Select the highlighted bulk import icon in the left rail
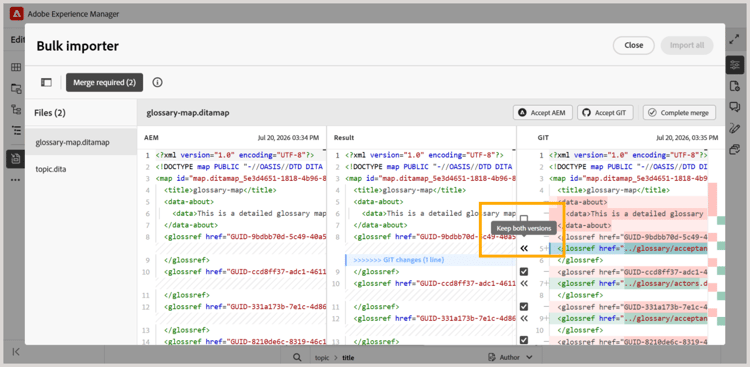Image resolution: width=750 pixels, height=367 pixels. 16,159
